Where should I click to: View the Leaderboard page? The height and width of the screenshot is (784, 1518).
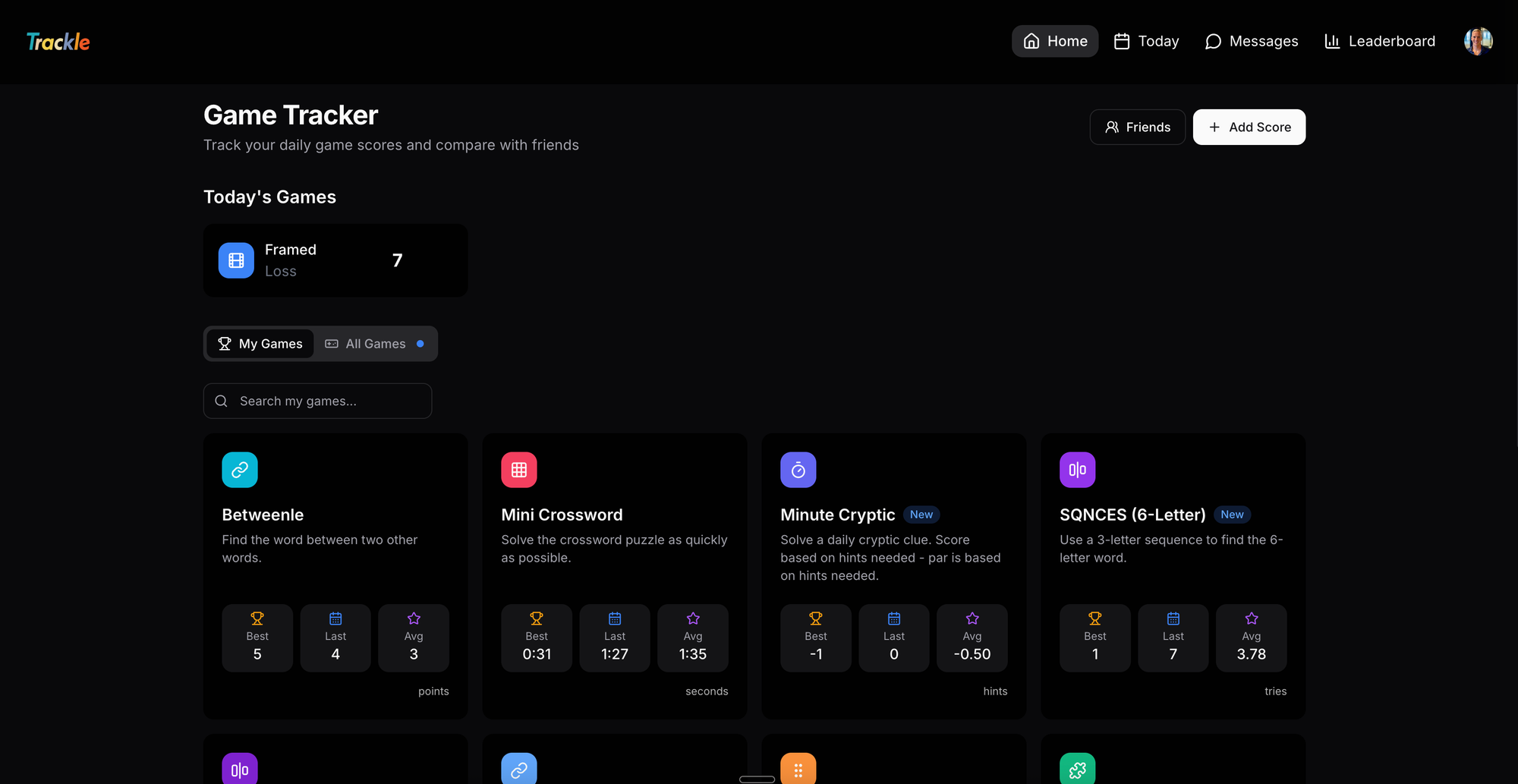(x=1380, y=42)
